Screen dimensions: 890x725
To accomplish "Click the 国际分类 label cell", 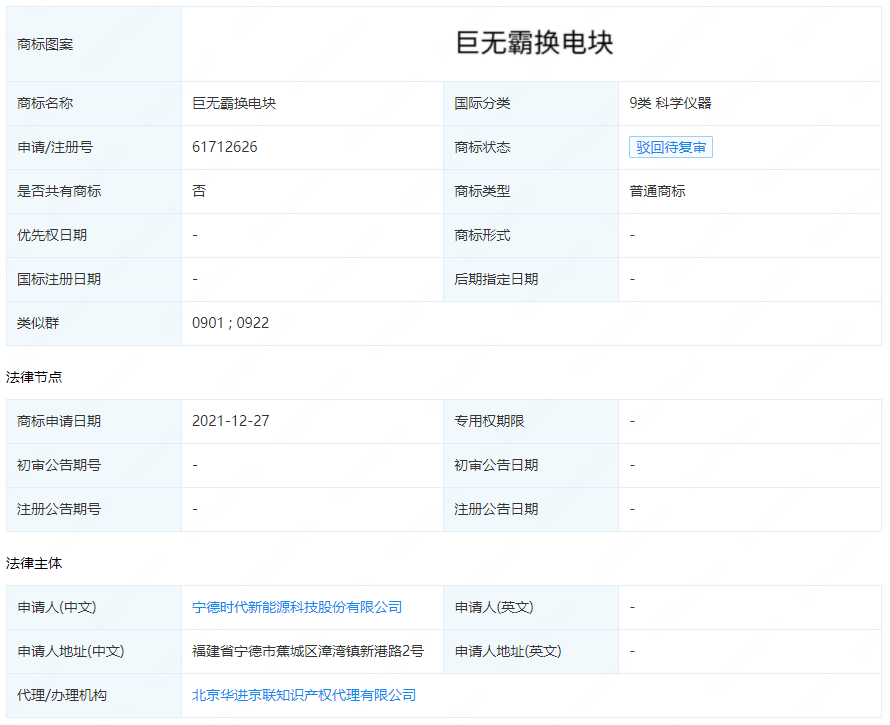I will tap(482, 103).
